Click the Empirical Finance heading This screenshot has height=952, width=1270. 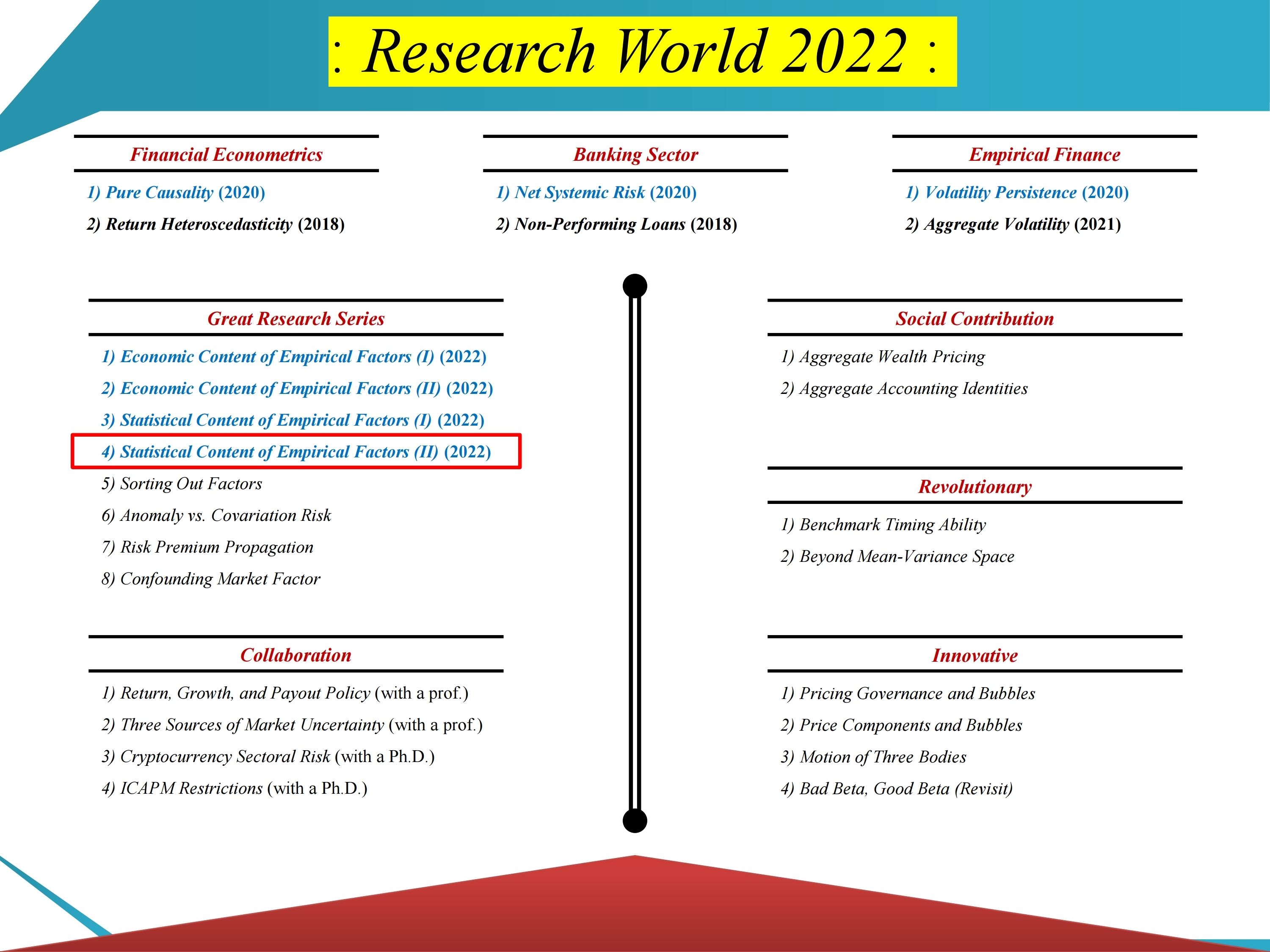point(1044,154)
